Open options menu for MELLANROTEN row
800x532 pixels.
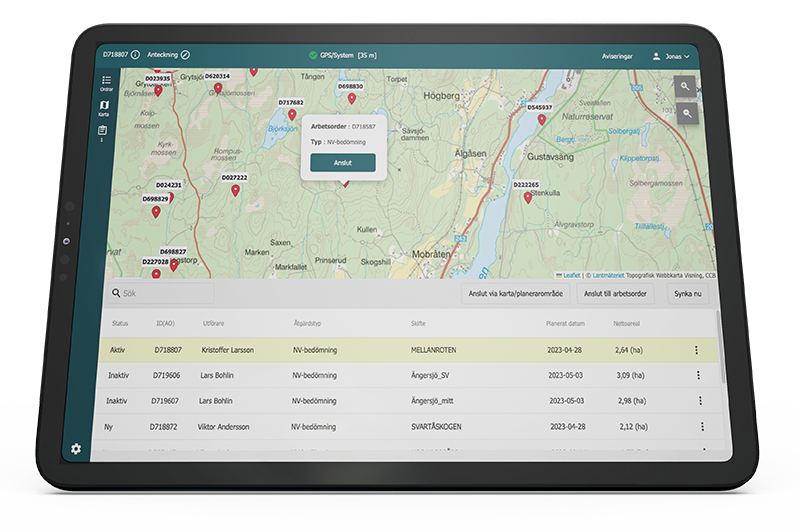click(697, 350)
